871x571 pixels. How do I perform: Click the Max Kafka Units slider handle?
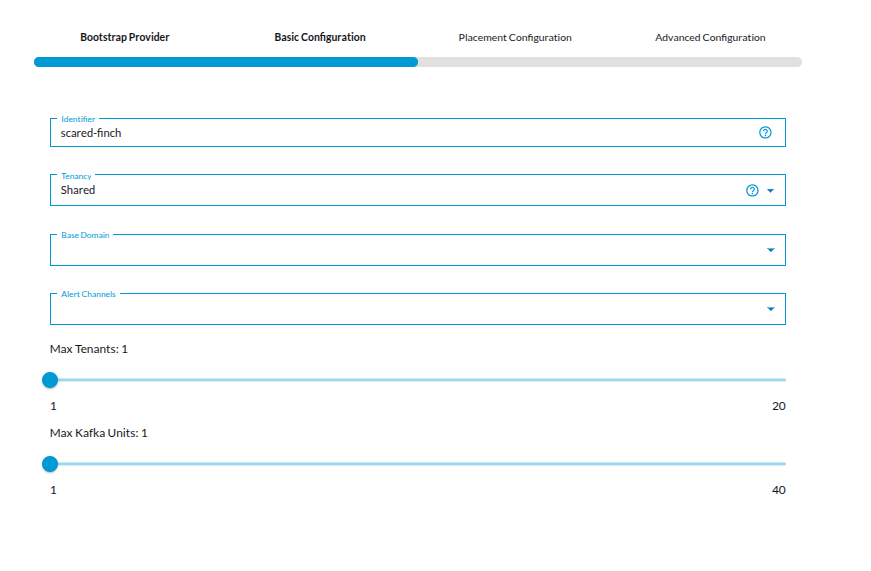point(50,464)
